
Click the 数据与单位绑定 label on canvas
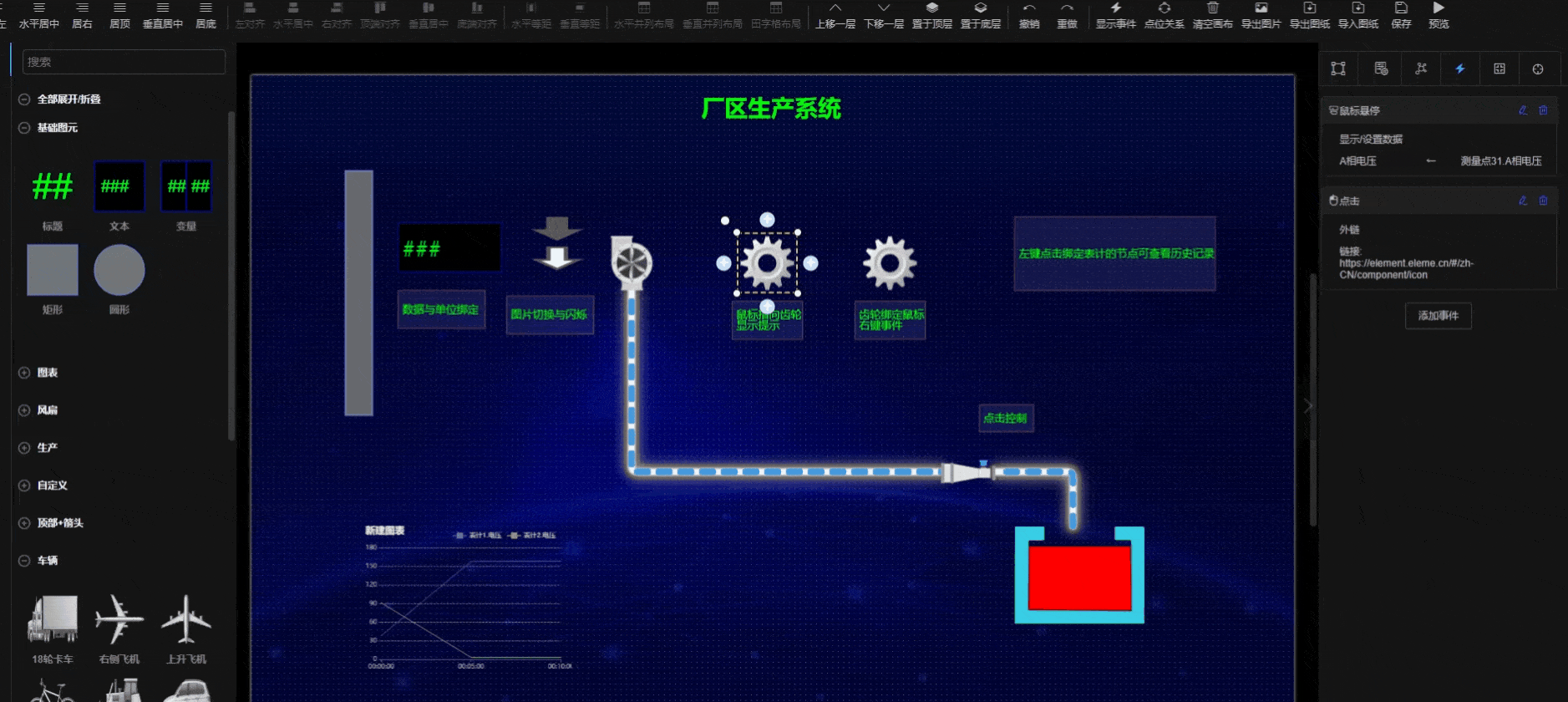coord(441,309)
